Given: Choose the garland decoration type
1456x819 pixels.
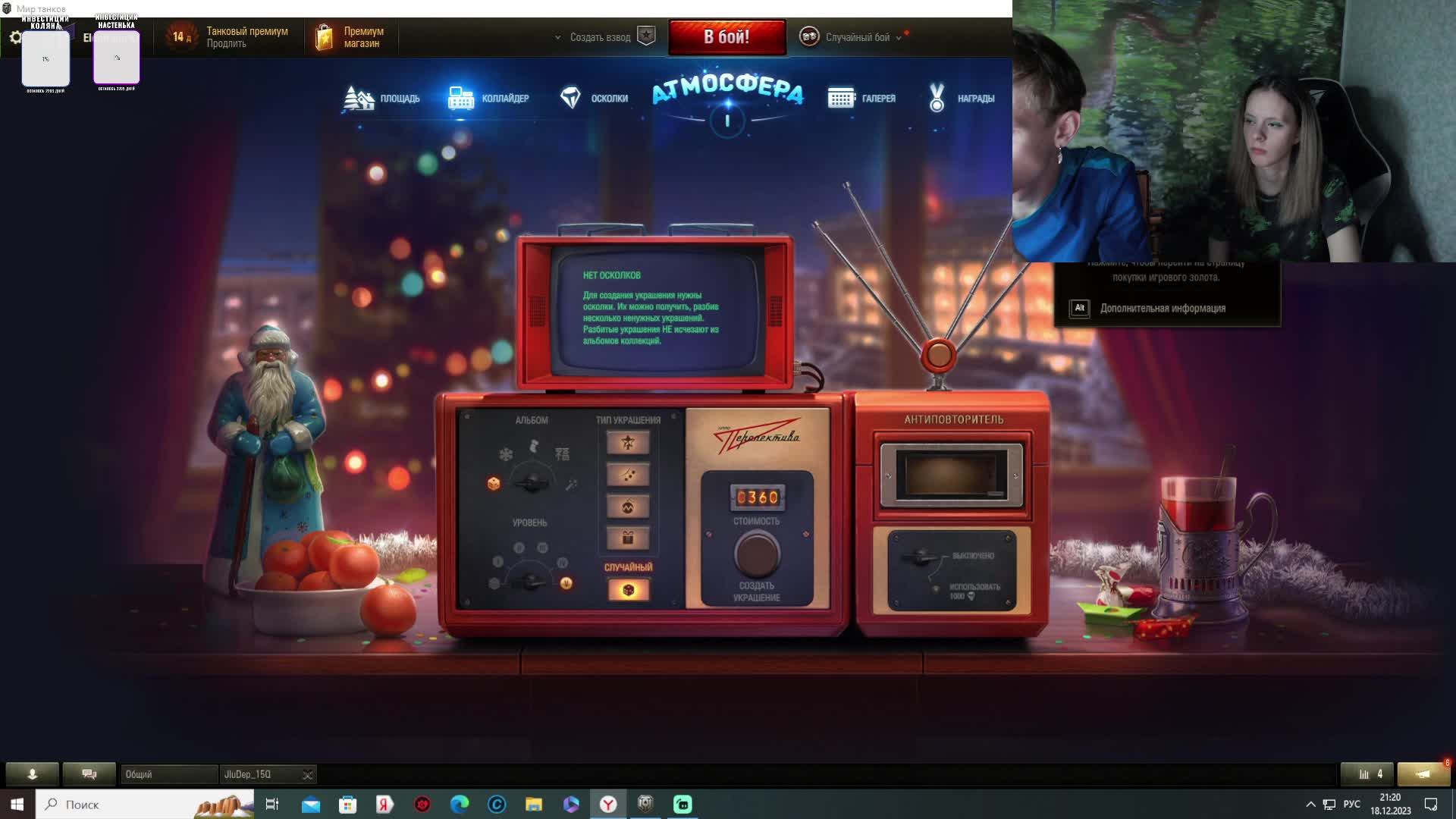Looking at the screenshot, I should click(628, 475).
